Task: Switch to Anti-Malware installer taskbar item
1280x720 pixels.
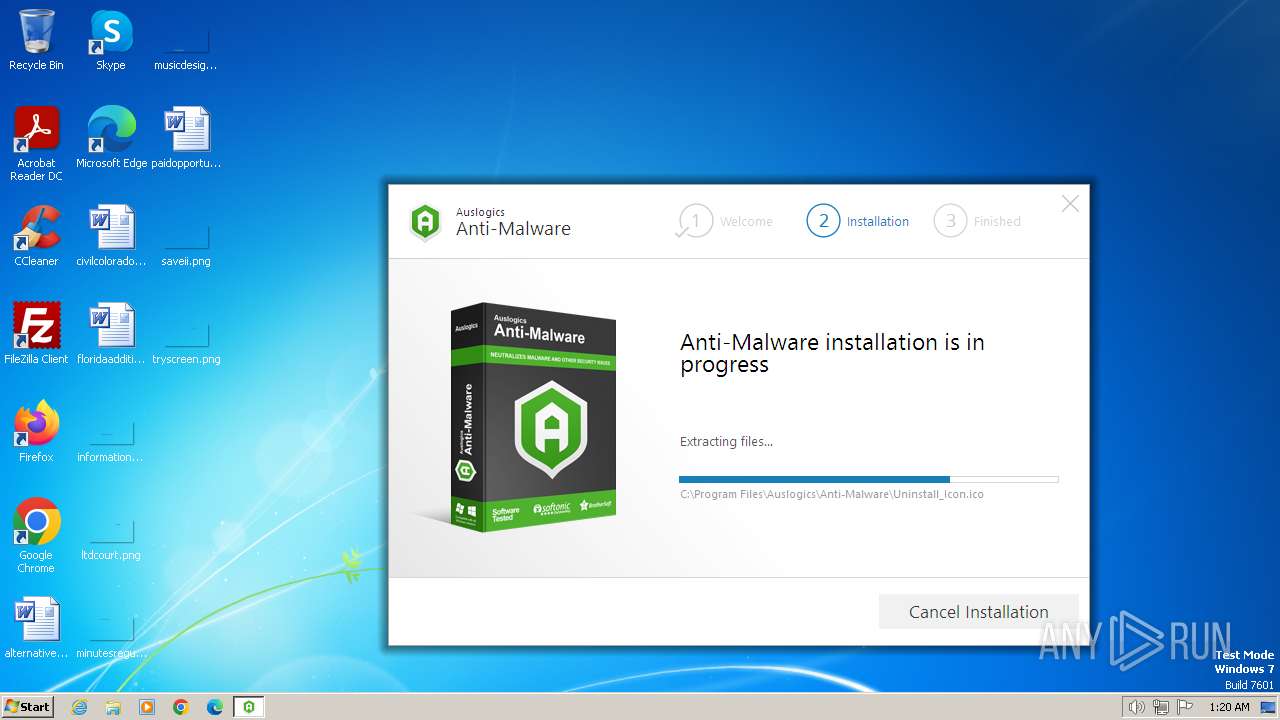Action: [x=249, y=707]
